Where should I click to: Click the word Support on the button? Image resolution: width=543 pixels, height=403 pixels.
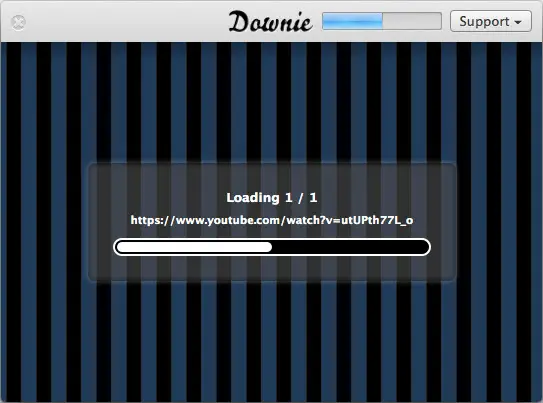(484, 21)
